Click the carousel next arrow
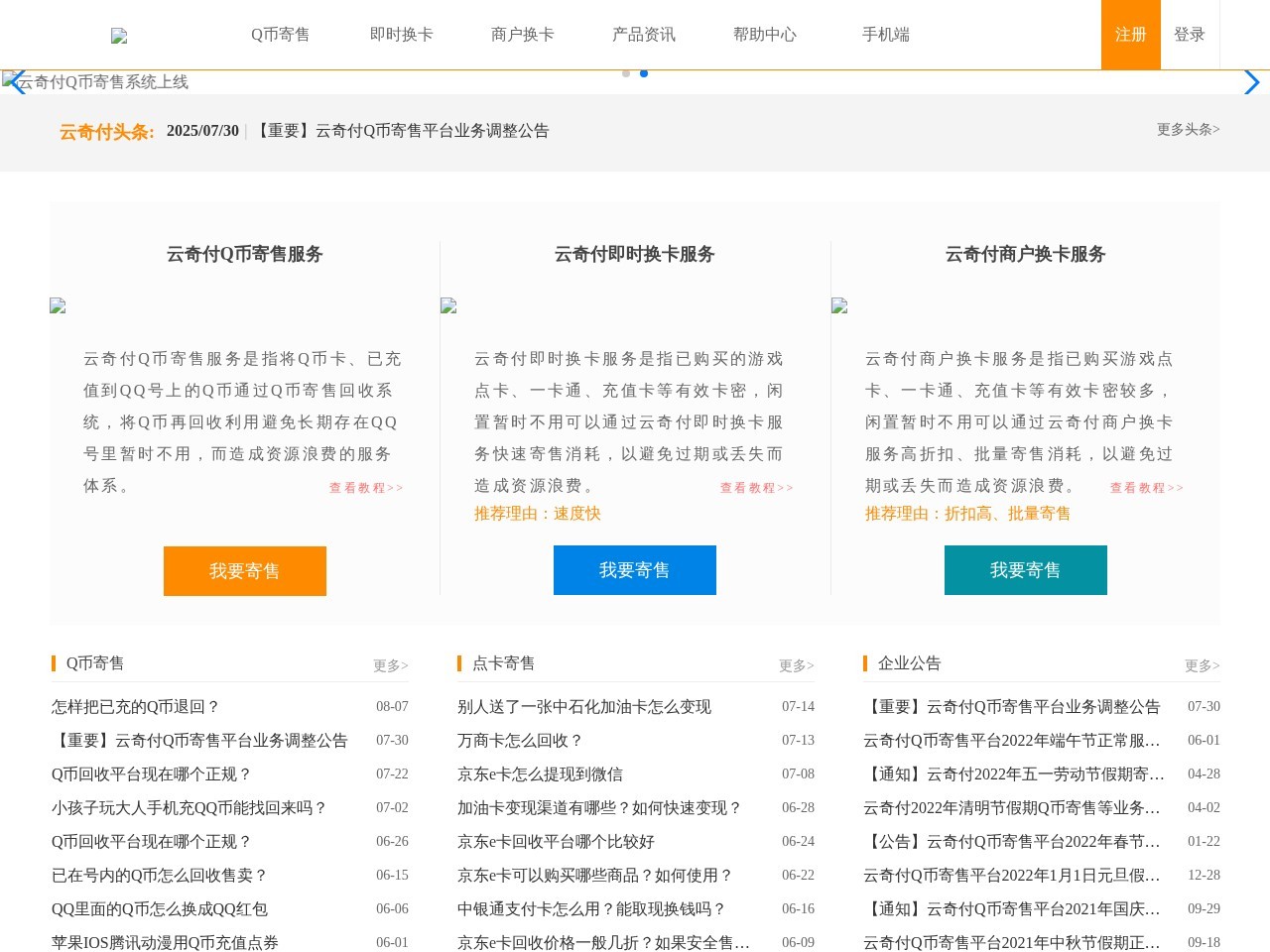Image resolution: width=1270 pixels, height=952 pixels. pyautogui.click(x=1252, y=82)
